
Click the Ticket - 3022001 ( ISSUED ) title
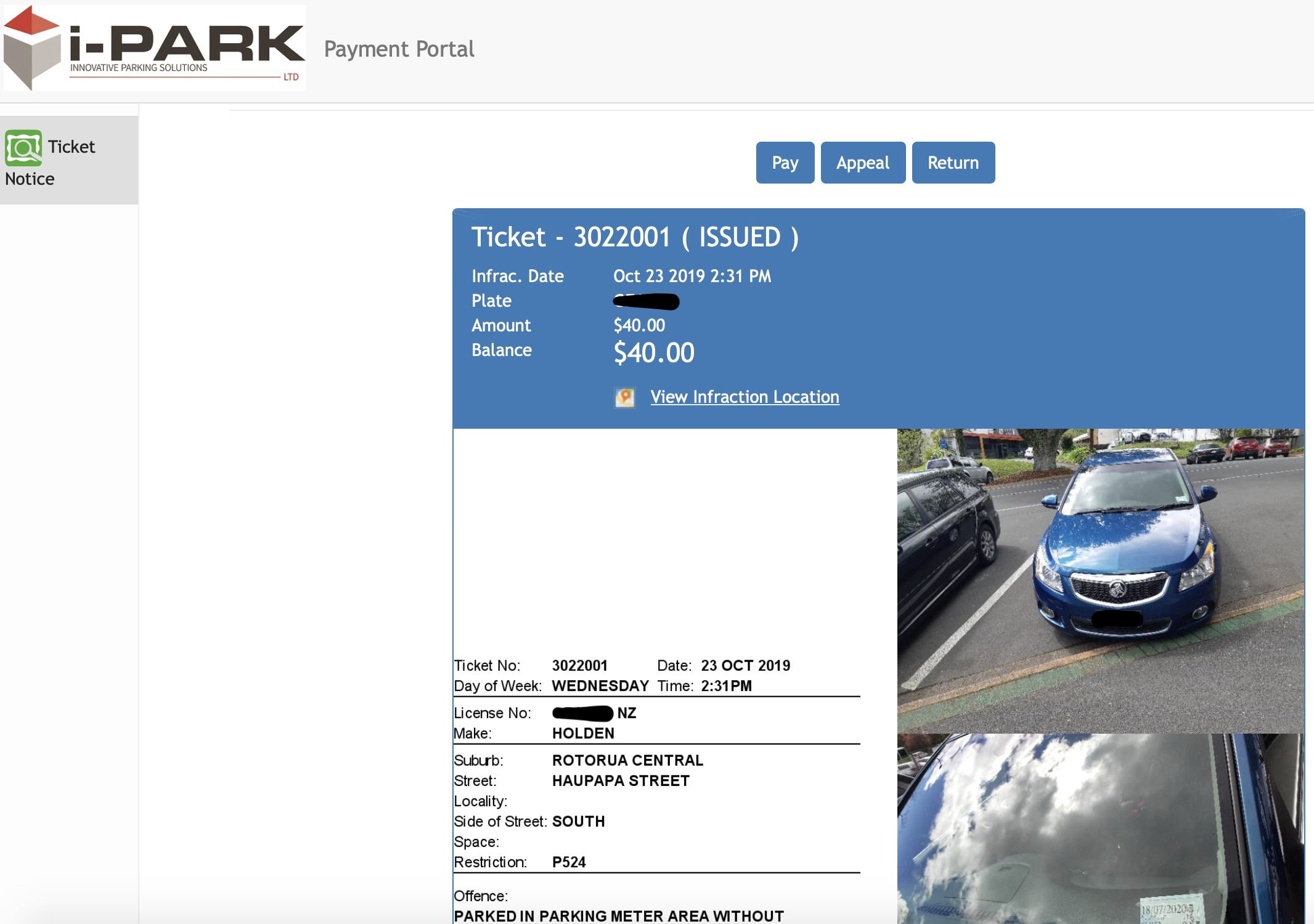[x=635, y=238]
